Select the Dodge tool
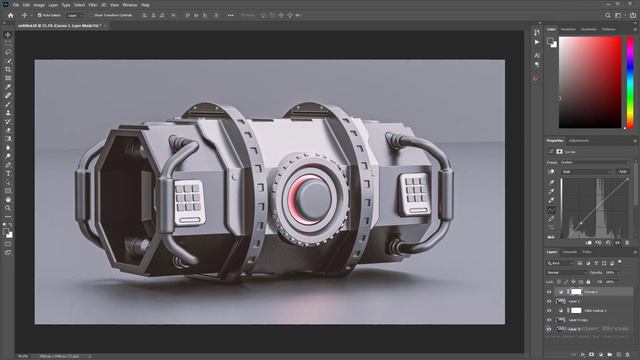Viewport: 640px width, 360px height. pos(8,156)
